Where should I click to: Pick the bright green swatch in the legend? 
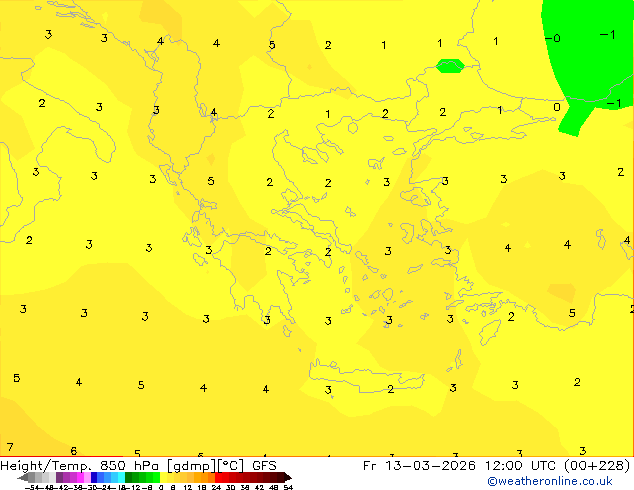[x=156, y=477]
